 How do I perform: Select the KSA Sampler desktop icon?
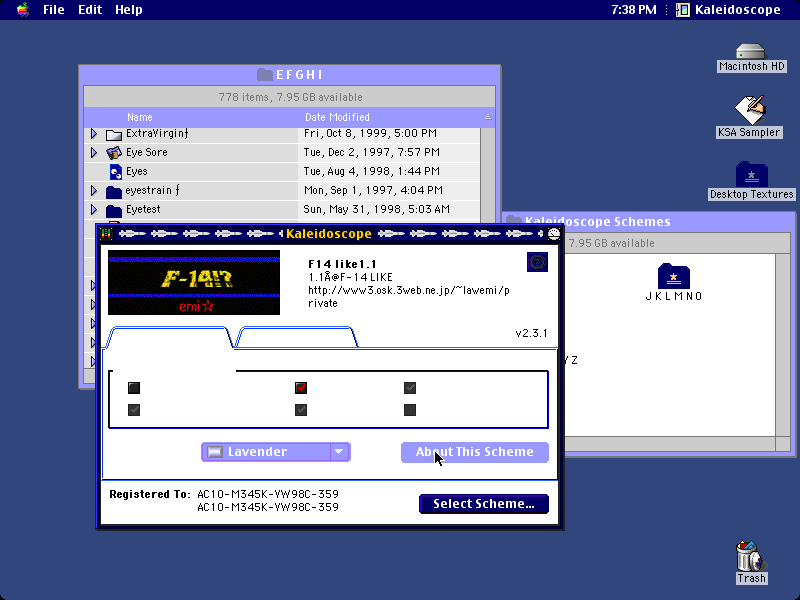[x=749, y=110]
